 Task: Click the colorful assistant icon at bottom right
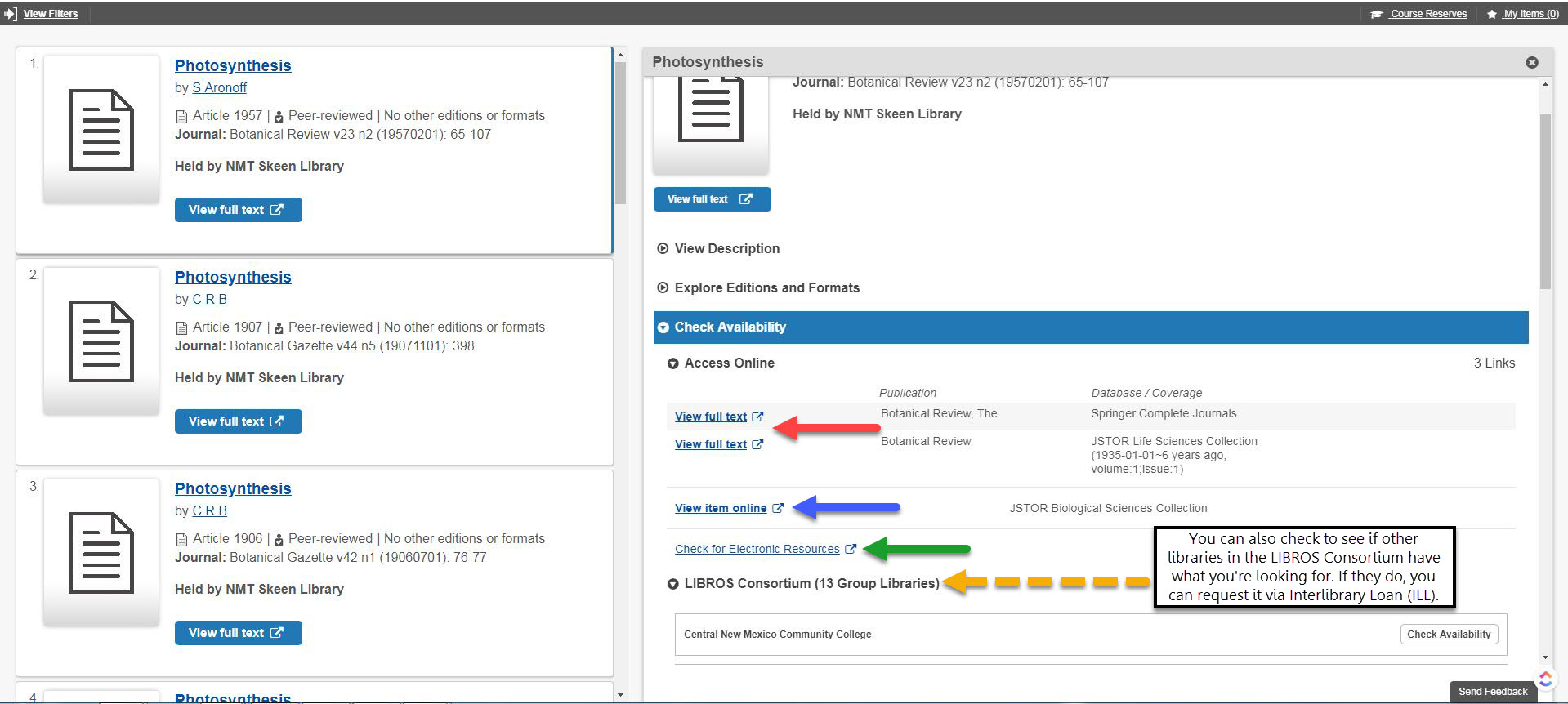pos(1545,679)
